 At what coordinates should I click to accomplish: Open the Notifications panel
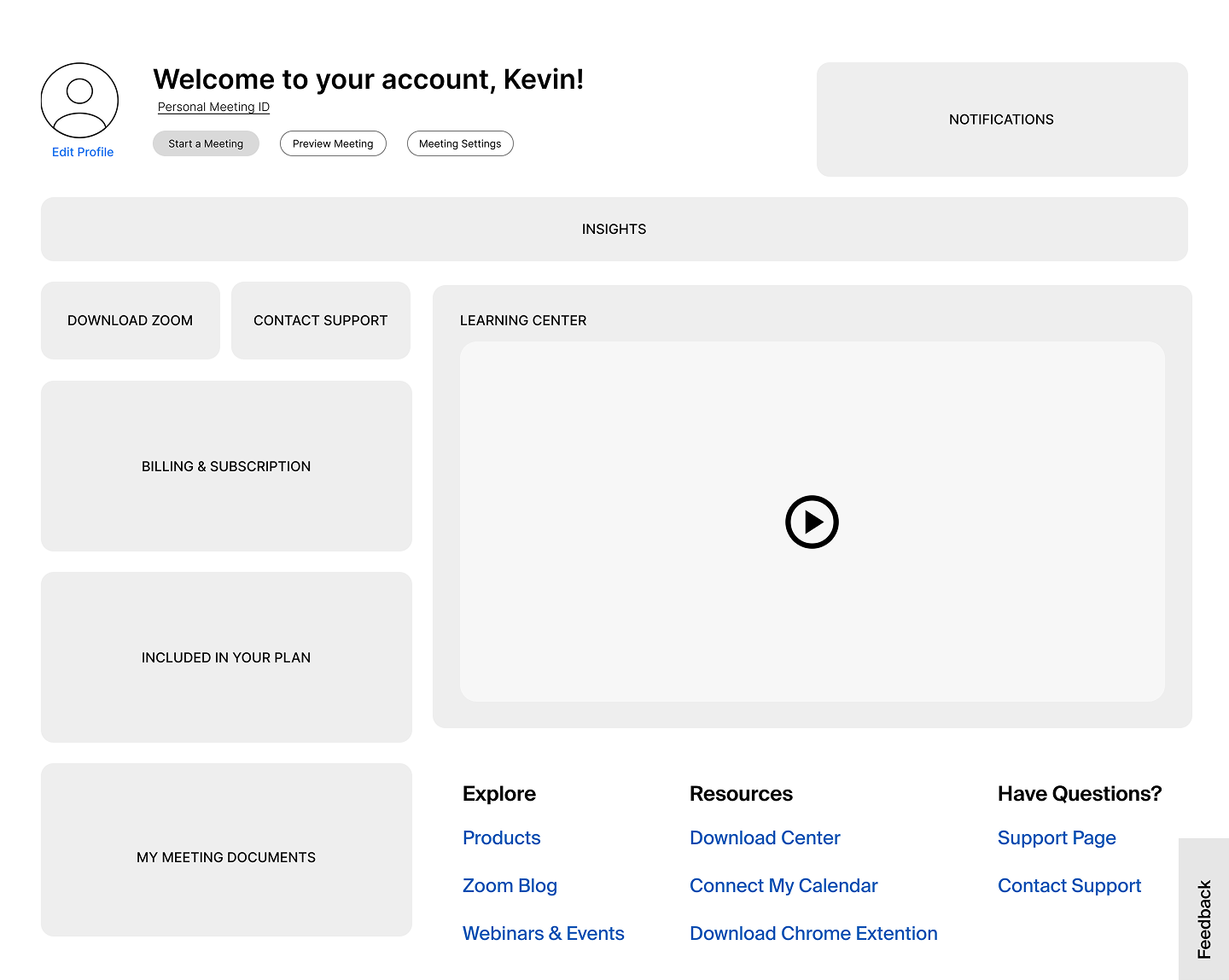1002,120
